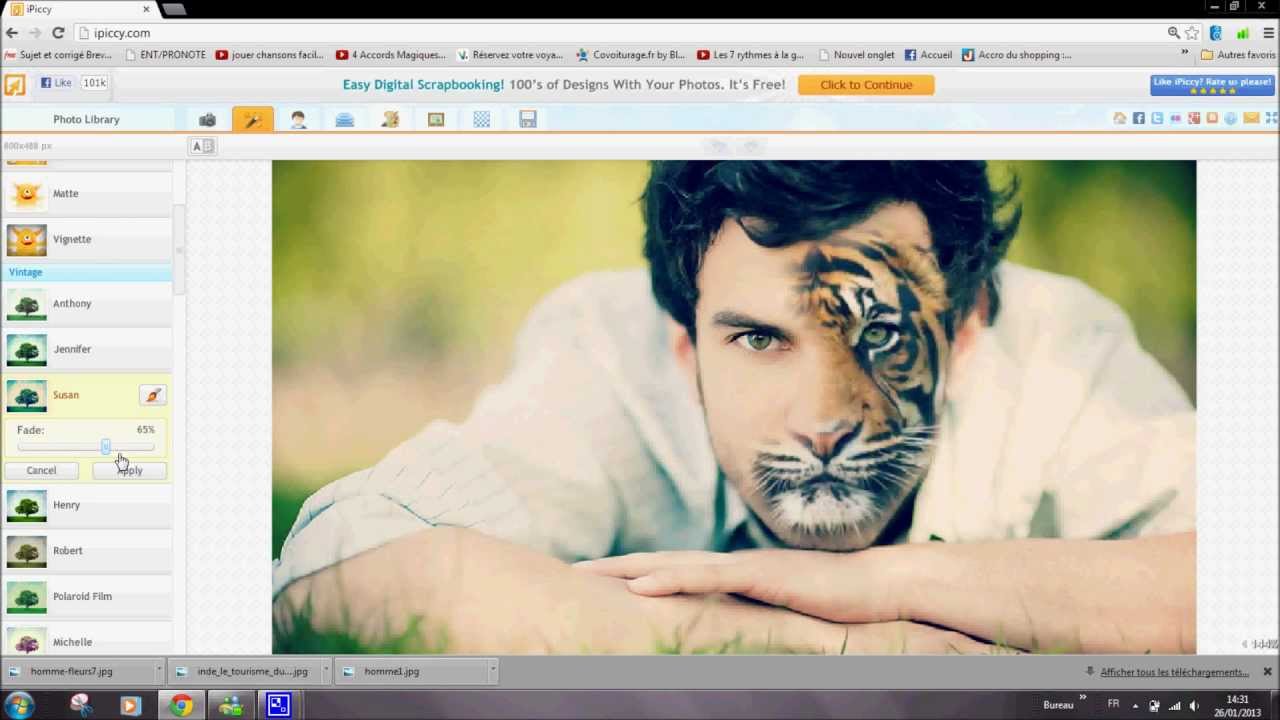Open the Photo Library tab
Screen dimensions: 1280x720
click(86, 119)
